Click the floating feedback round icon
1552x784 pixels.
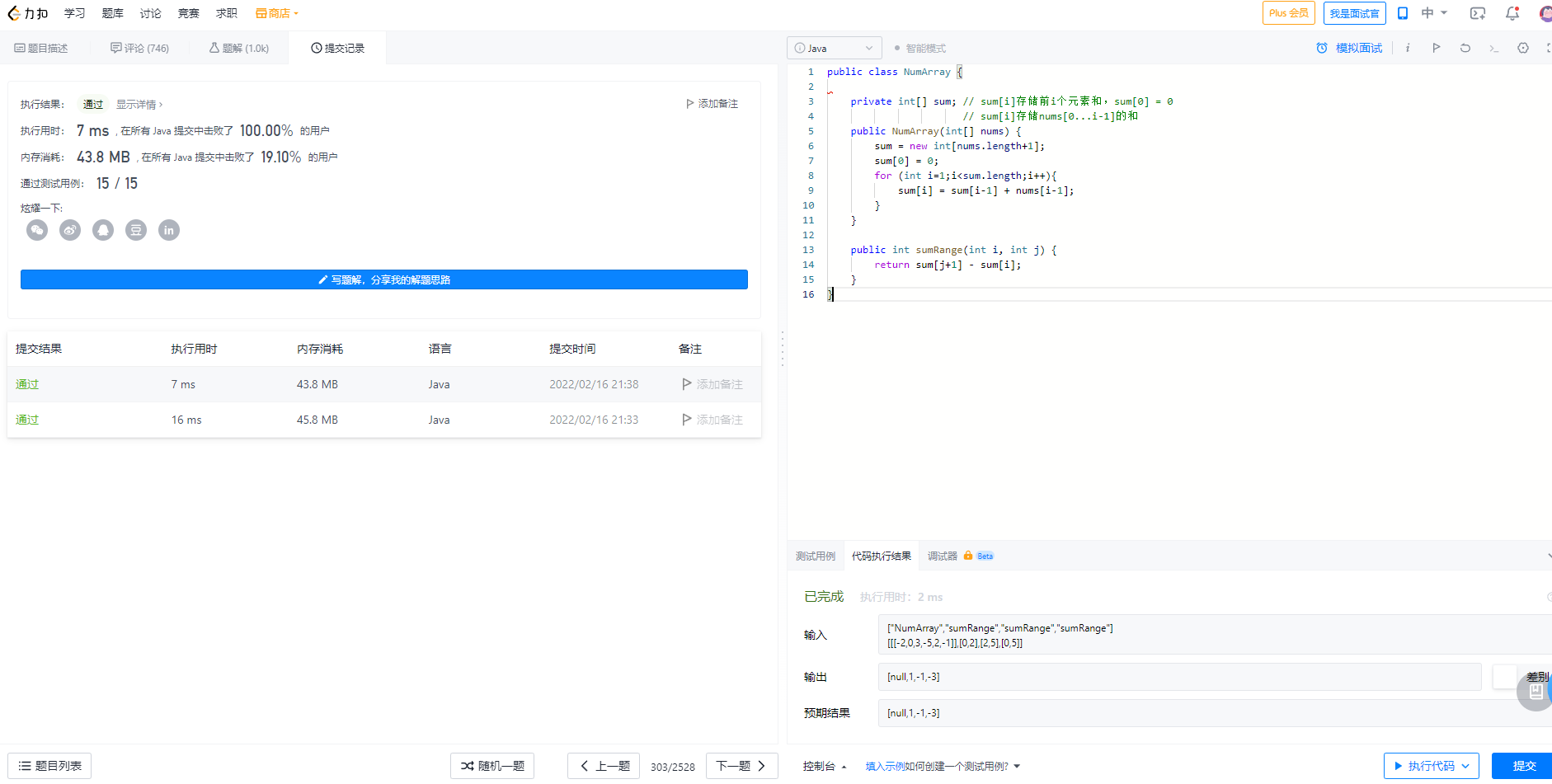1536,692
